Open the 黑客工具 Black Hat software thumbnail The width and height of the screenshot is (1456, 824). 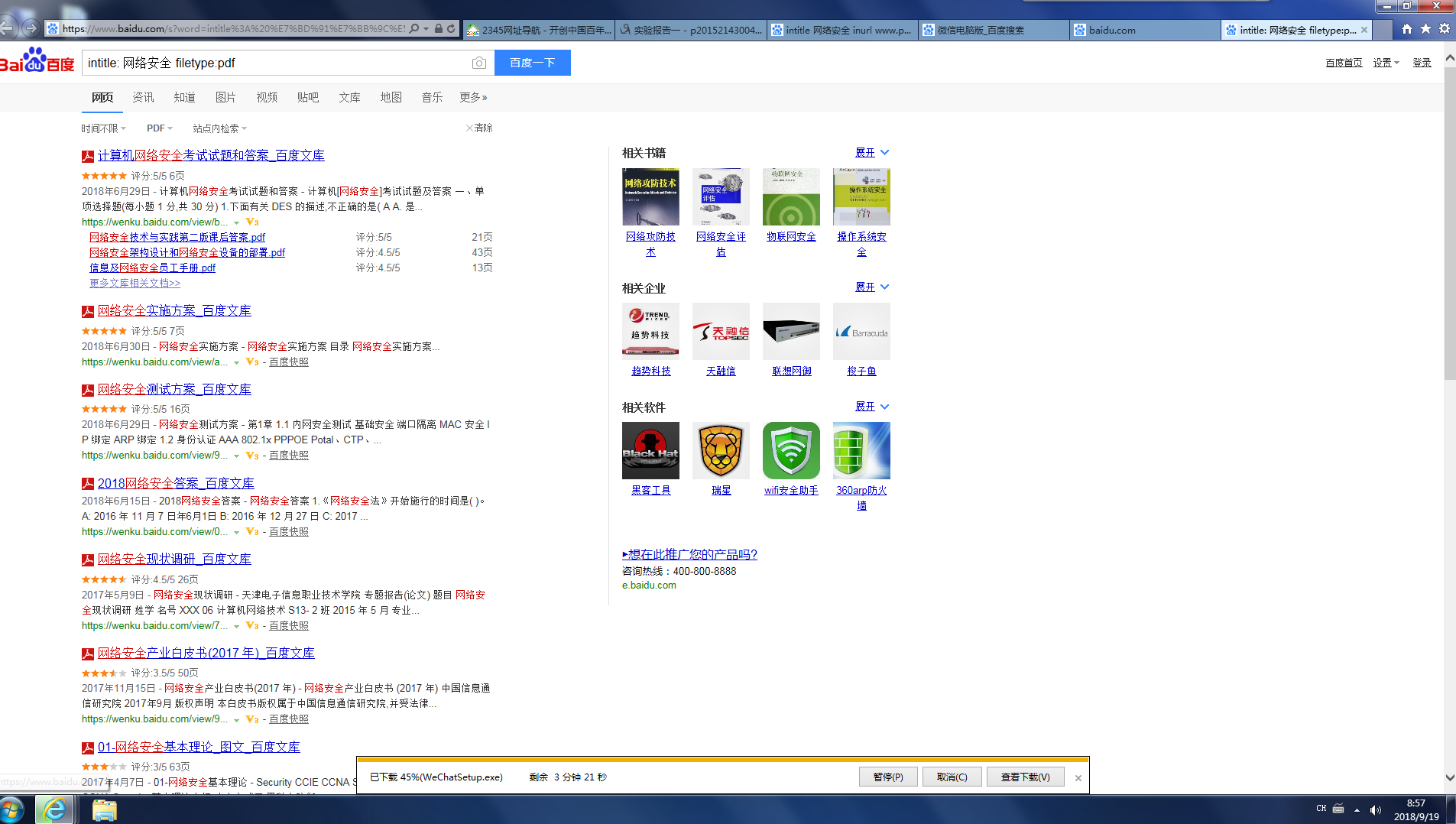[x=650, y=451]
